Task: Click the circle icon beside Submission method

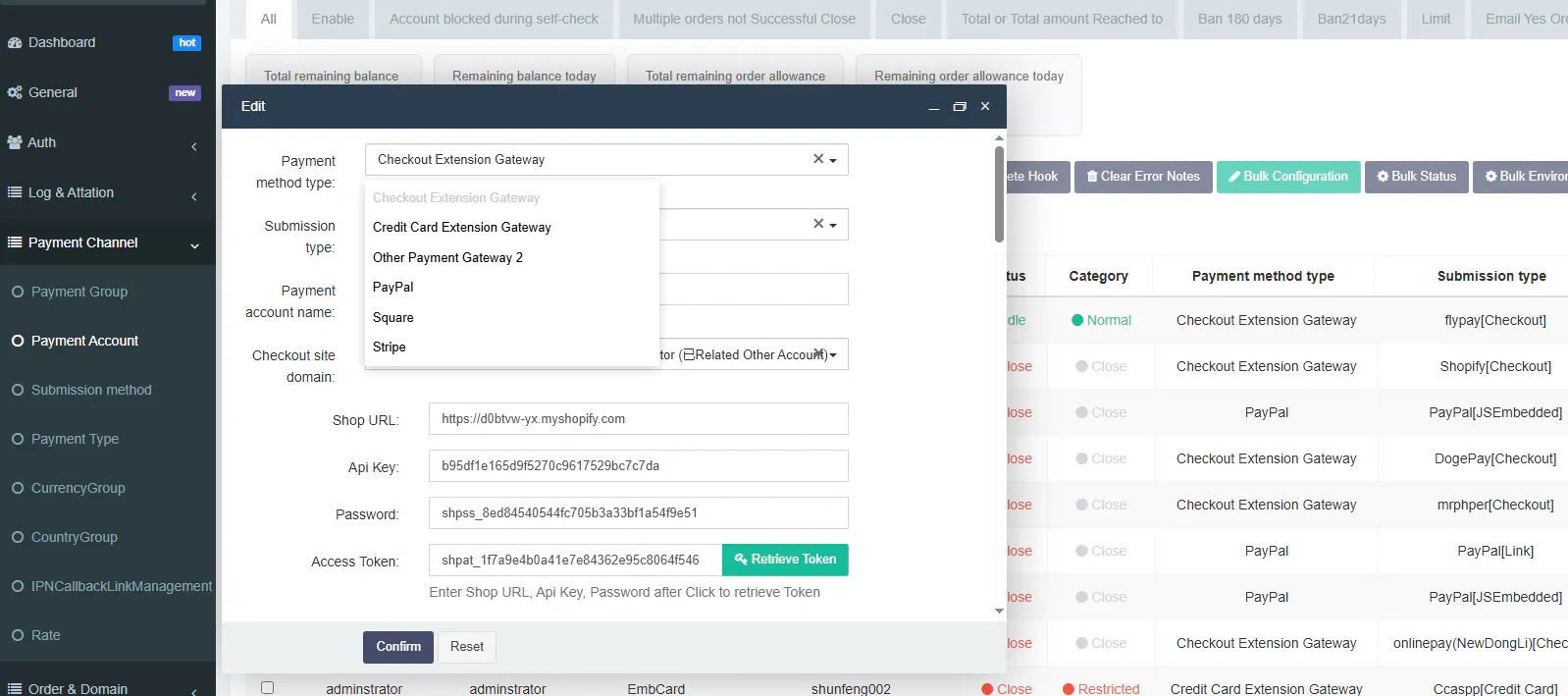Action: click(18, 390)
